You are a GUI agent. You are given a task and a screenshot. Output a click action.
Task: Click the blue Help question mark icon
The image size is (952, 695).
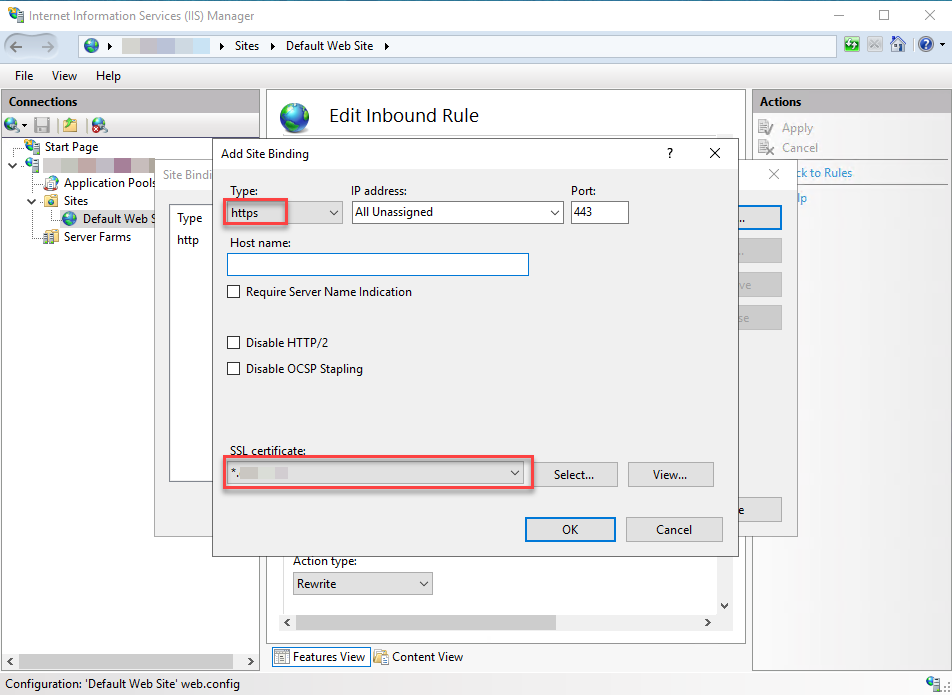coord(925,44)
